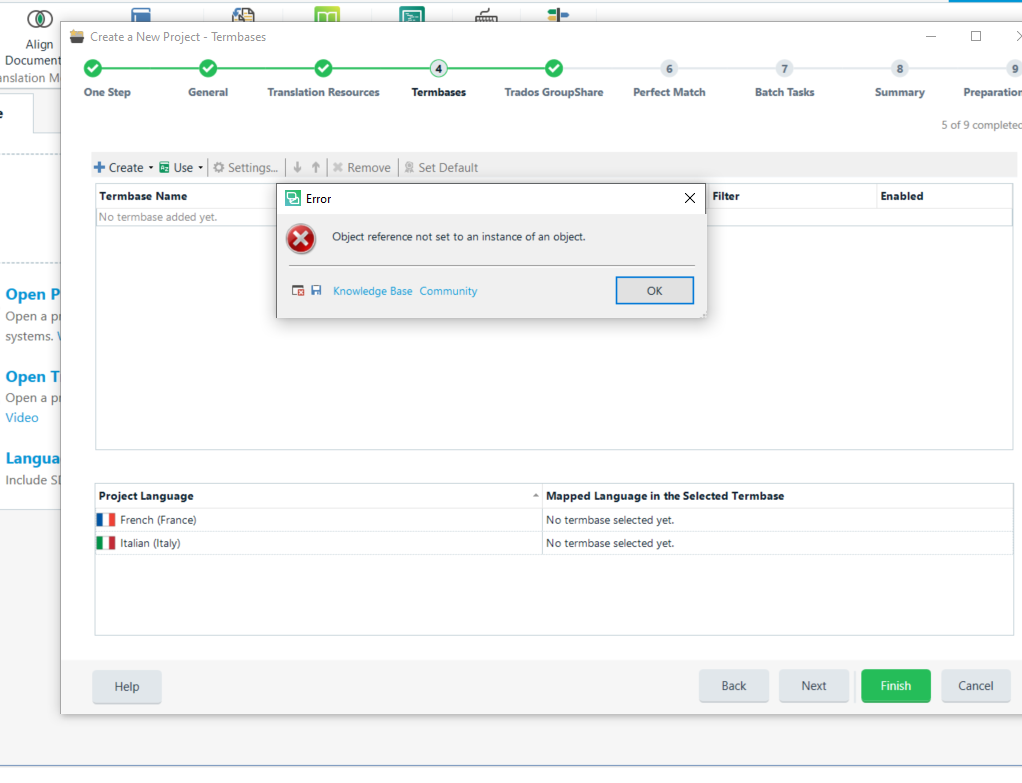The image size is (1022, 783).
Task: Click the Create termbase button
Action: coord(119,168)
